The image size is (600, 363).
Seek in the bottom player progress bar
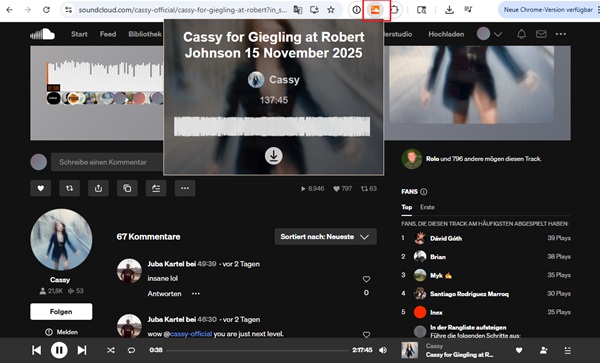[x=257, y=350]
